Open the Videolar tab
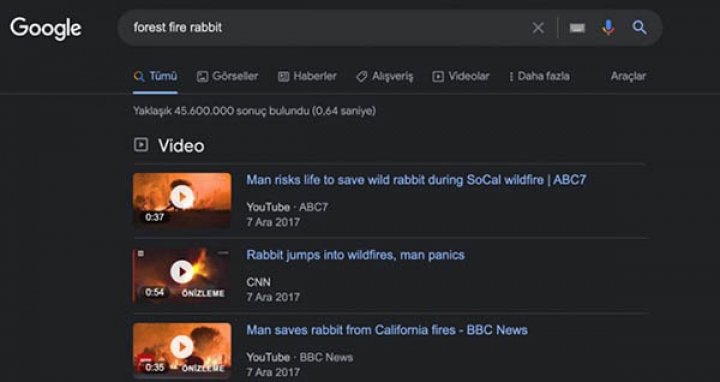Viewport: 720px width, 382px height. point(461,76)
